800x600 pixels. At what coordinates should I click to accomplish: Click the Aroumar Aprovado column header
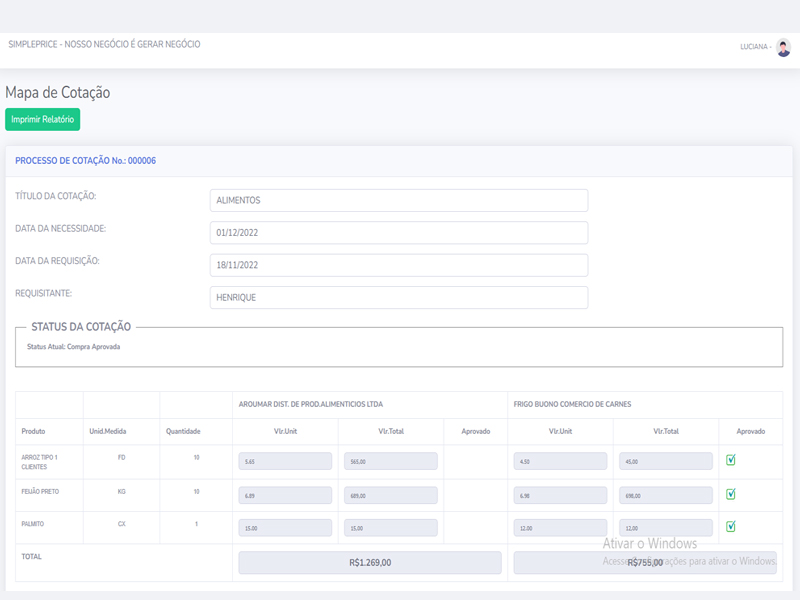[x=476, y=431]
